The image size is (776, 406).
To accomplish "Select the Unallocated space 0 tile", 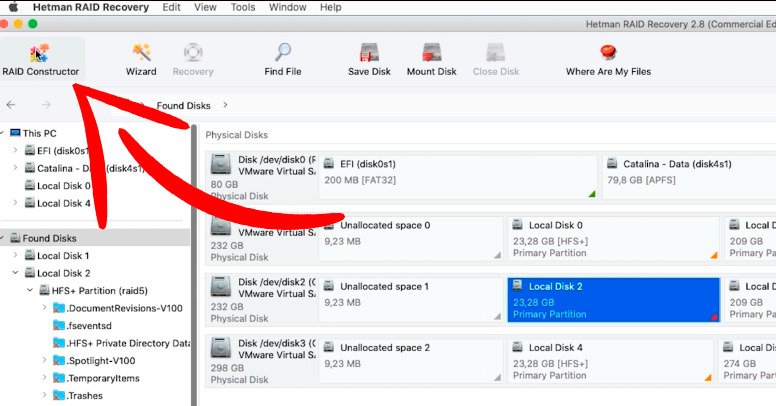I will (411, 239).
